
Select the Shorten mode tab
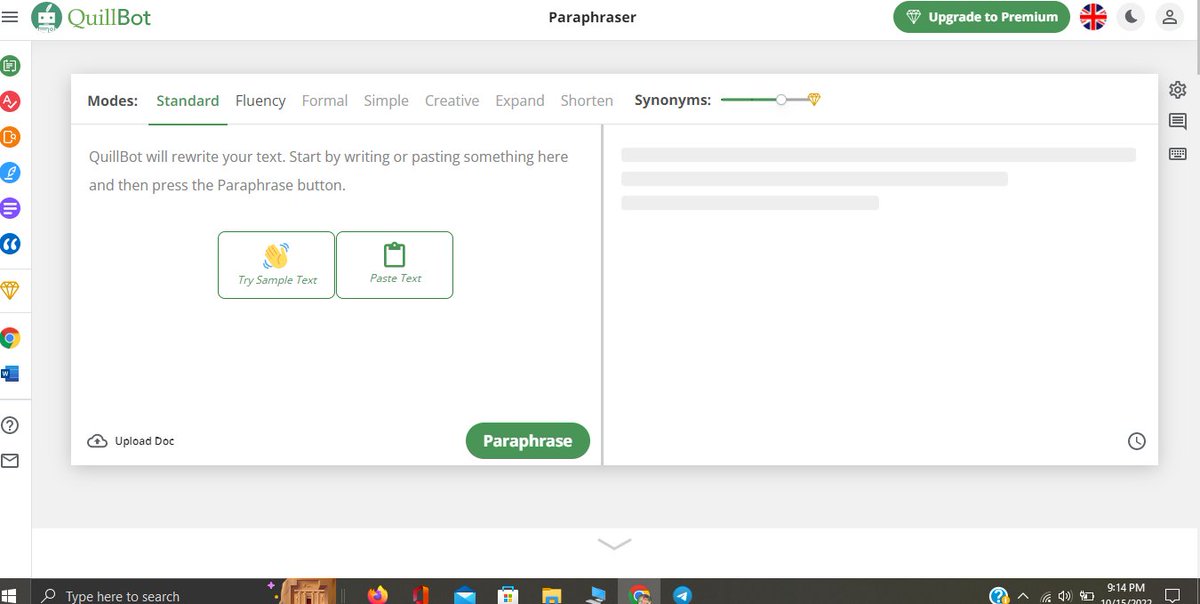coord(587,101)
